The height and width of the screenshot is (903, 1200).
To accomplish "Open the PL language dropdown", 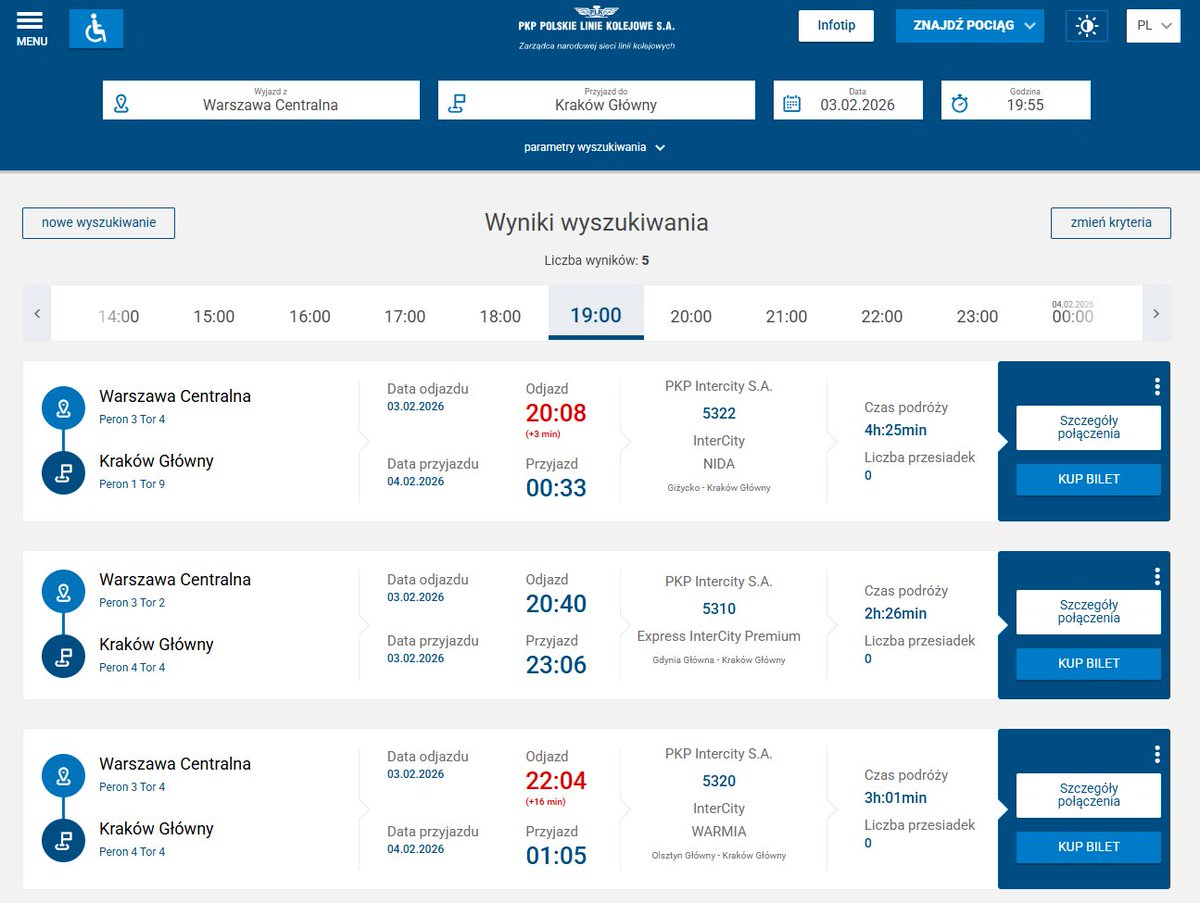I will tap(1153, 25).
